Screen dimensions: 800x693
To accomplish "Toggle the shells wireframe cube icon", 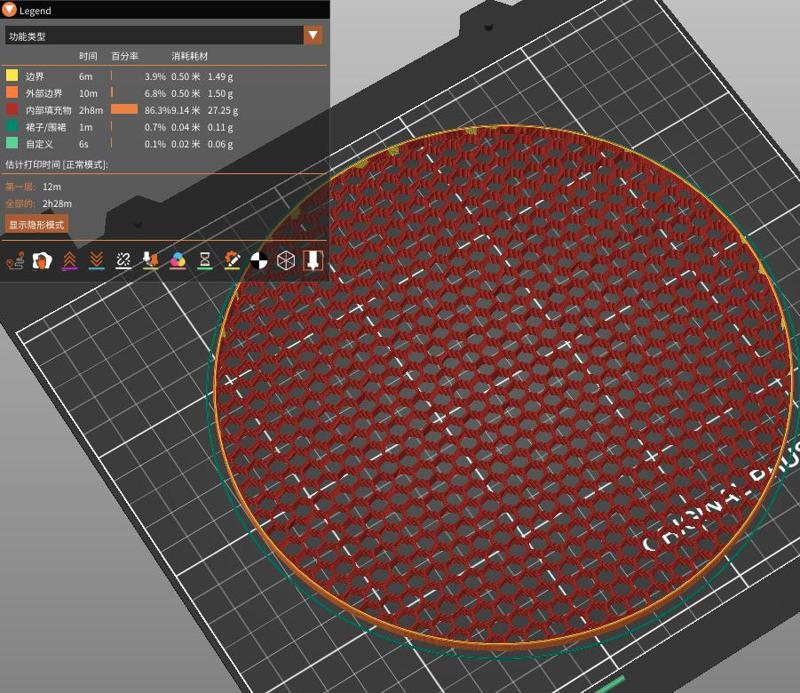I will [x=285, y=260].
